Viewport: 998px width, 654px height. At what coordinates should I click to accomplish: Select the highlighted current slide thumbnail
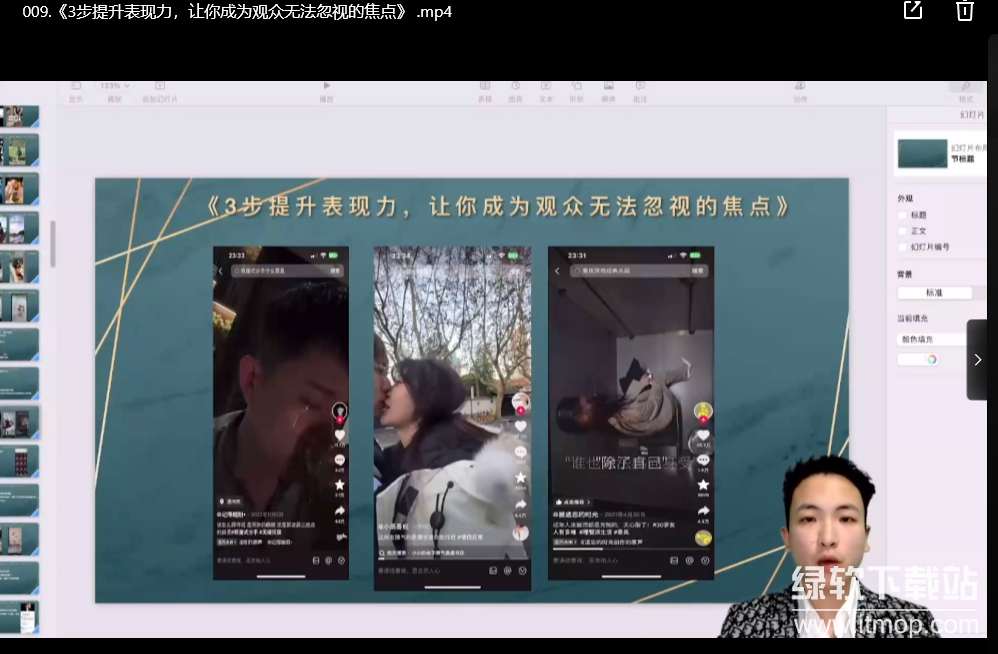(19, 423)
